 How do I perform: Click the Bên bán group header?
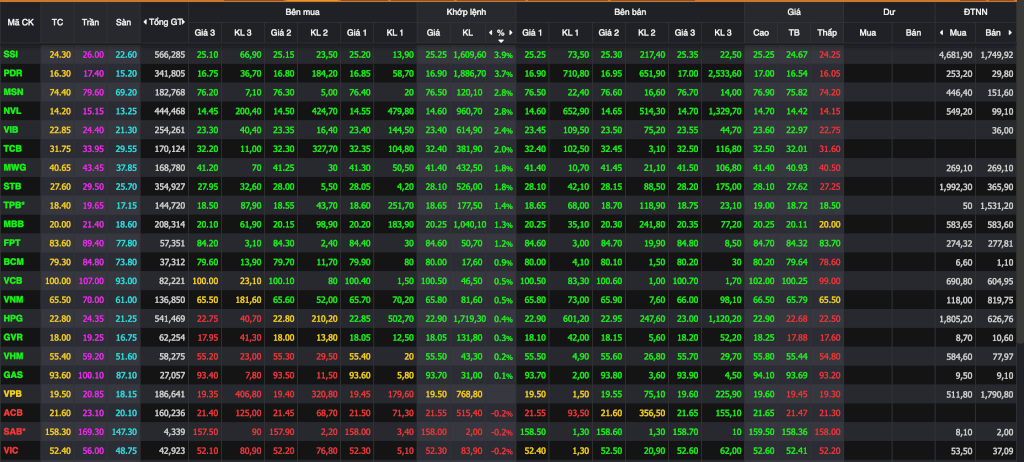(630, 12)
